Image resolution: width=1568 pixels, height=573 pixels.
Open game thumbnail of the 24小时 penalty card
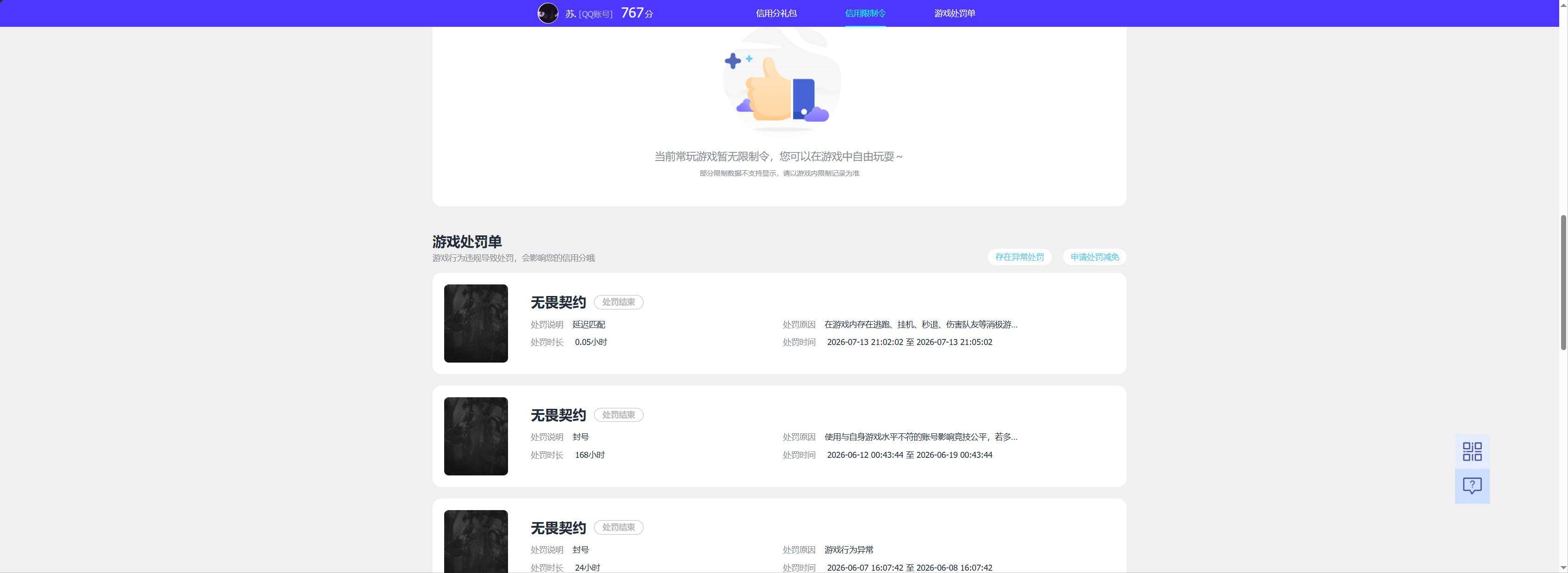[x=476, y=542]
